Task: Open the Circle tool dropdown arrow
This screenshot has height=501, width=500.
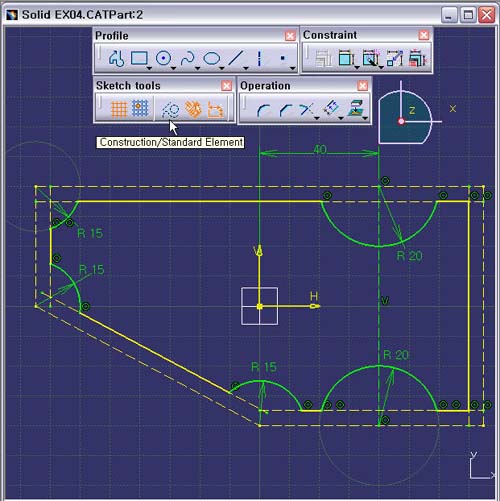Action: pyautogui.click(x=173, y=68)
